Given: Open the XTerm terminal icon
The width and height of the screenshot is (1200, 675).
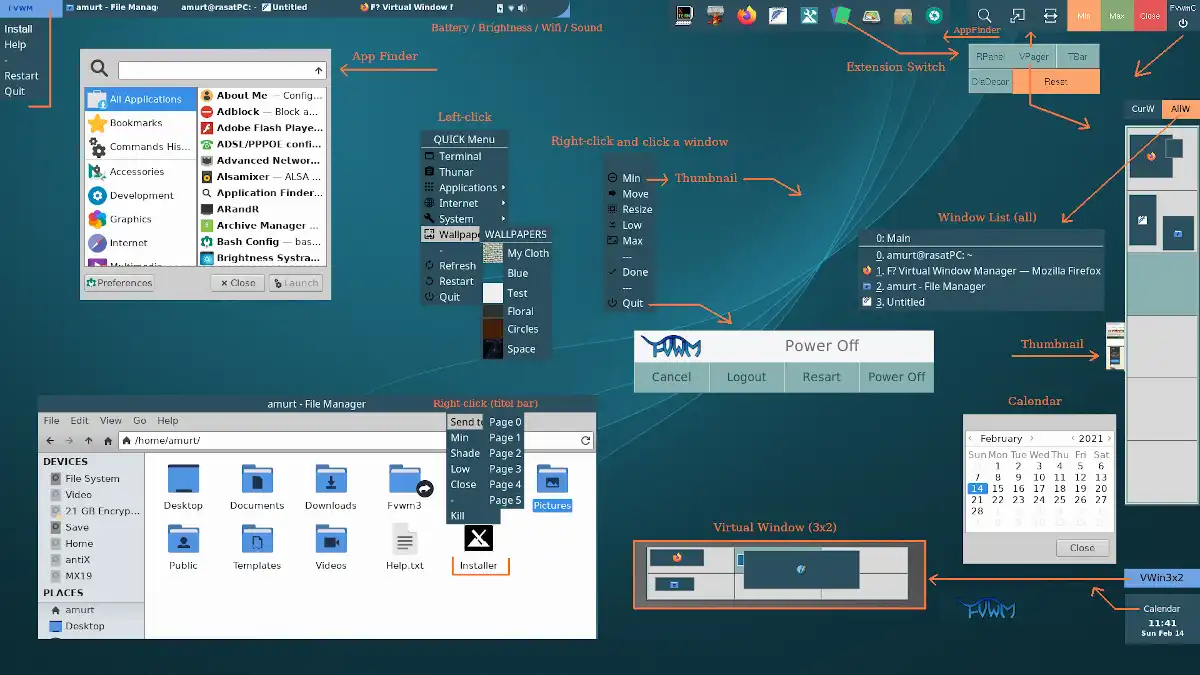Looking at the screenshot, I should tap(685, 15).
